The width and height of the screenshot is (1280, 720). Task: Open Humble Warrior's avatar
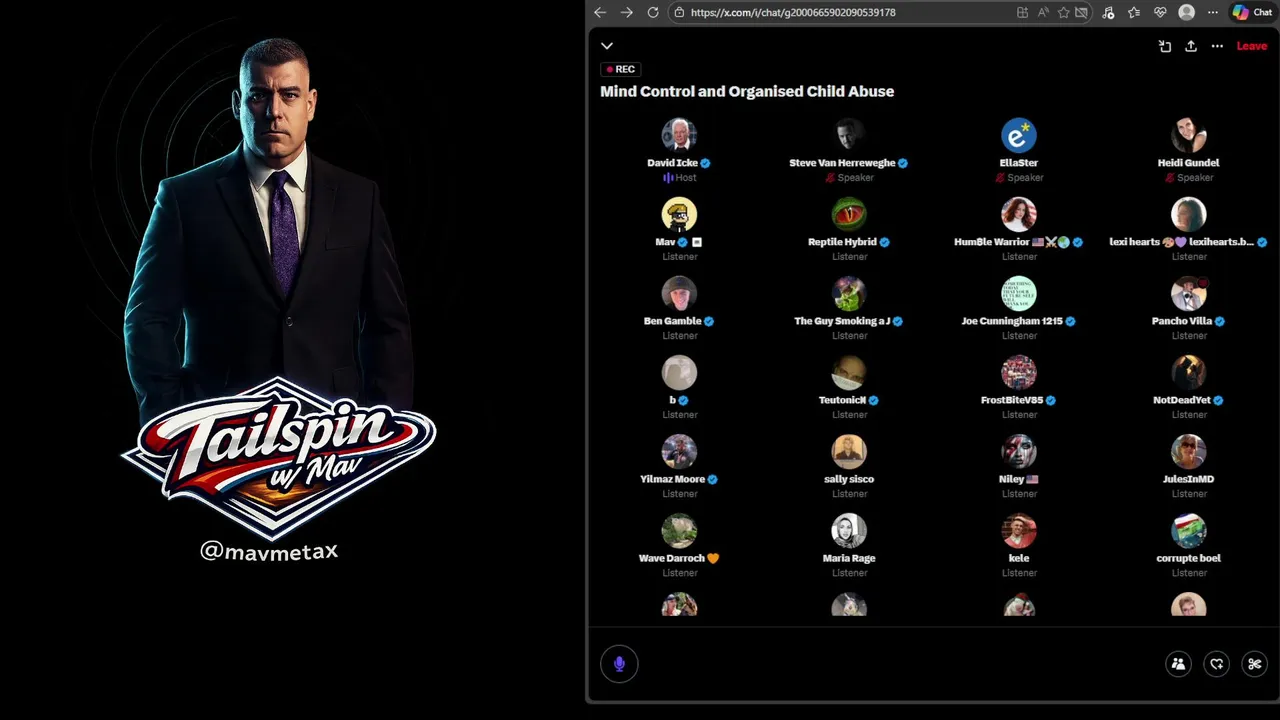(1019, 214)
